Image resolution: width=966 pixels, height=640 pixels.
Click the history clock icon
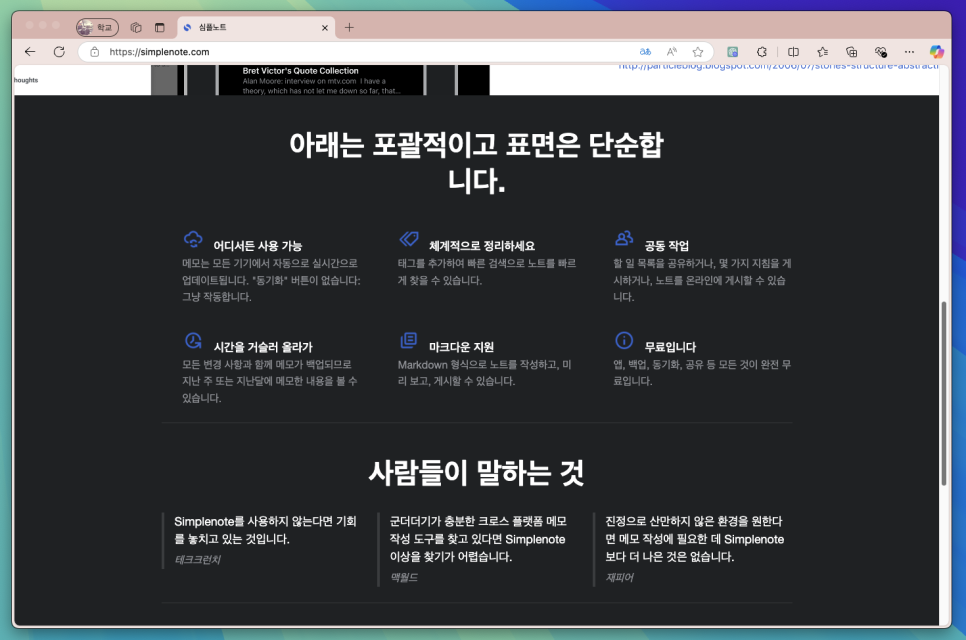(193, 340)
